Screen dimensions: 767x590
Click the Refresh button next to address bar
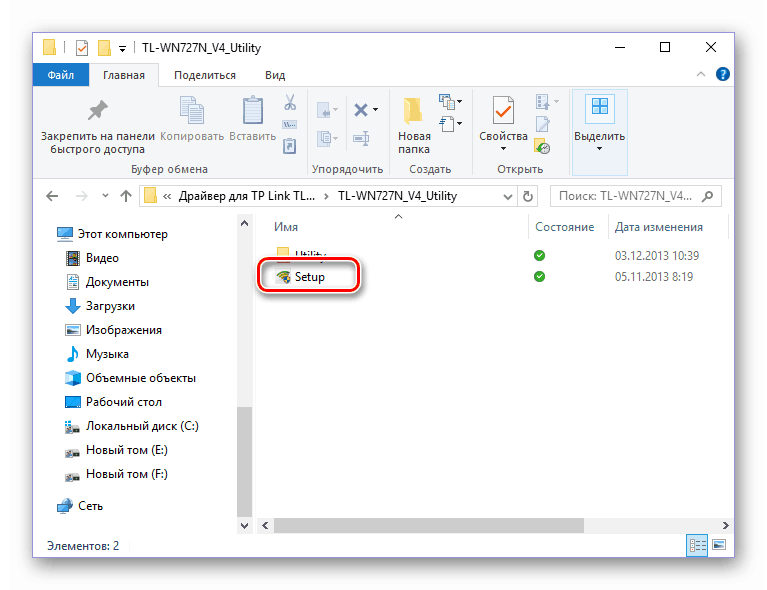click(x=528, y=197)
